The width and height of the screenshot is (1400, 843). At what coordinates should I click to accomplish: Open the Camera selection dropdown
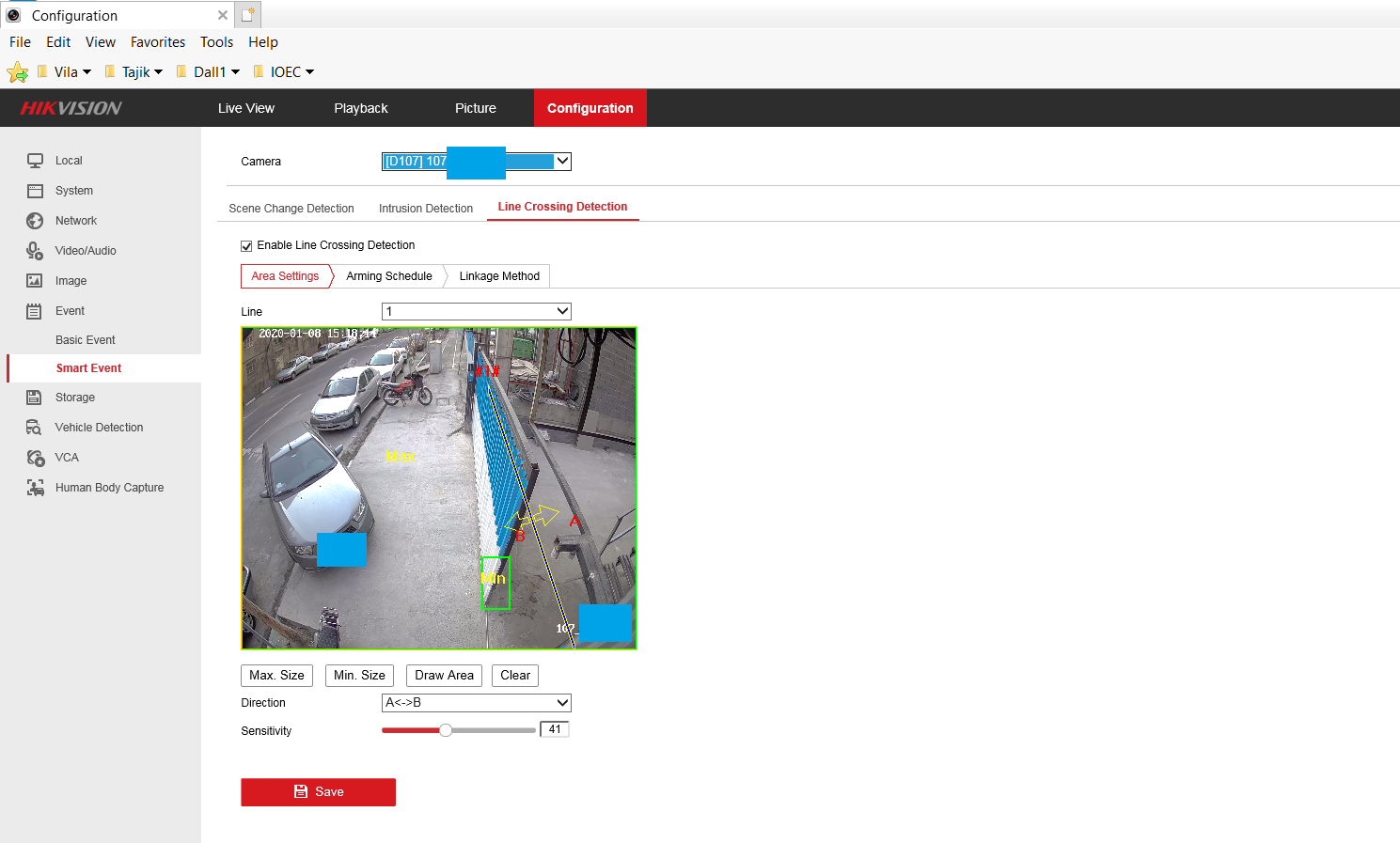coord(561,162)
